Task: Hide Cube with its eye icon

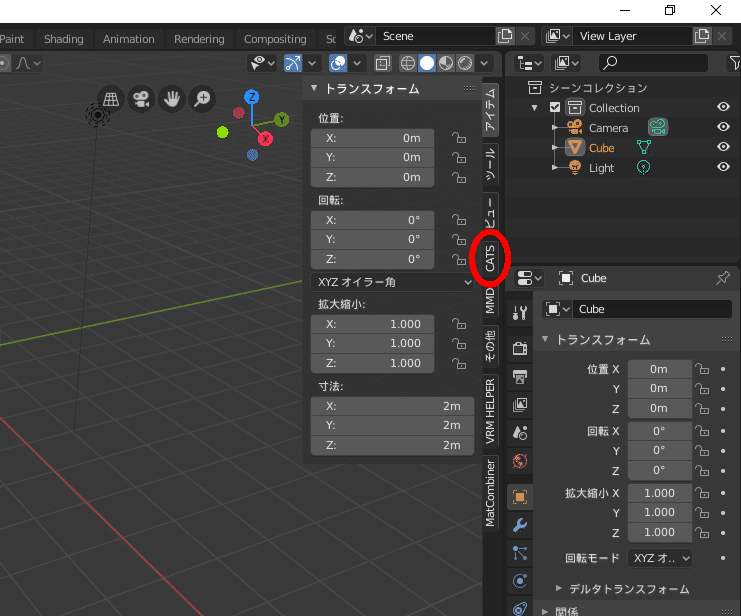Action: [723, 147]
